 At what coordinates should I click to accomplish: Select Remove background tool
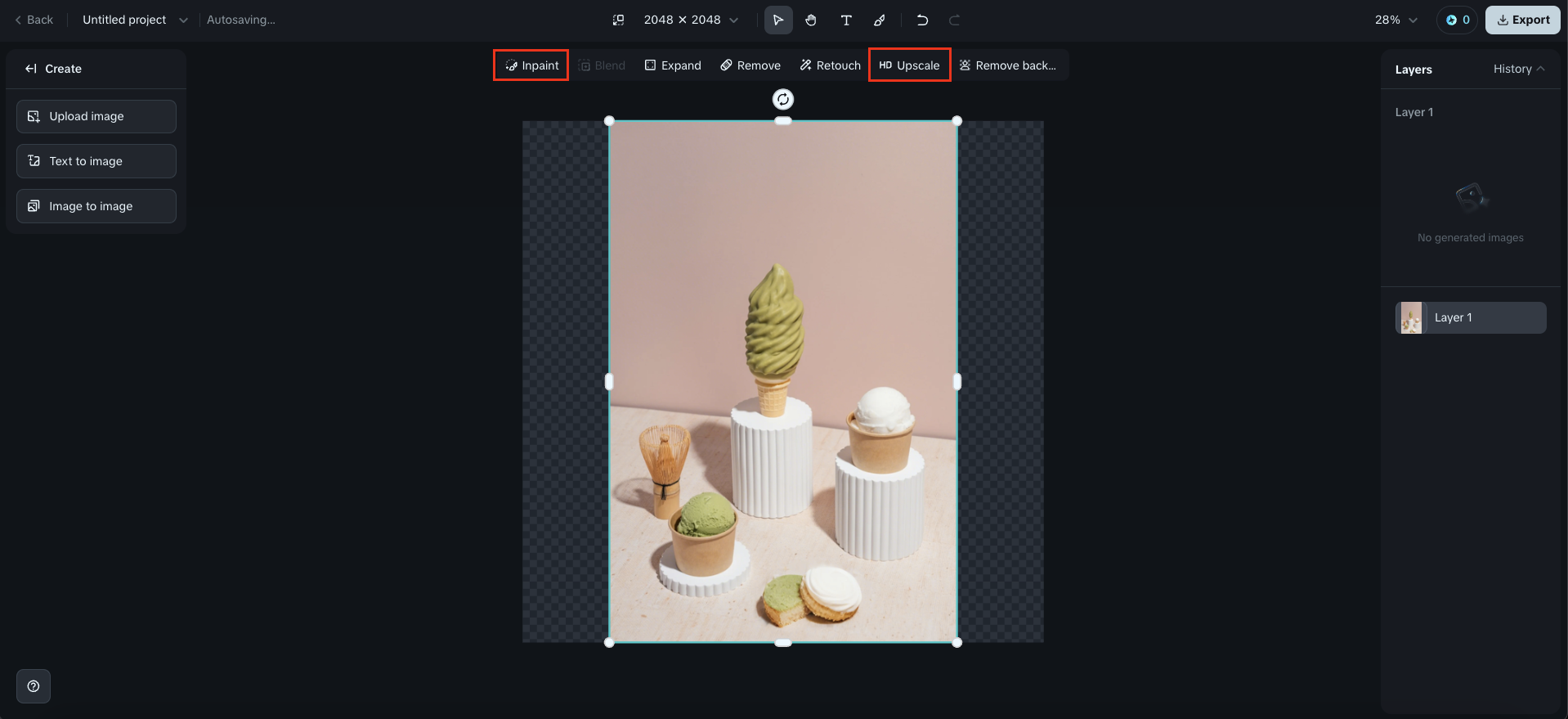[1007, 65]
